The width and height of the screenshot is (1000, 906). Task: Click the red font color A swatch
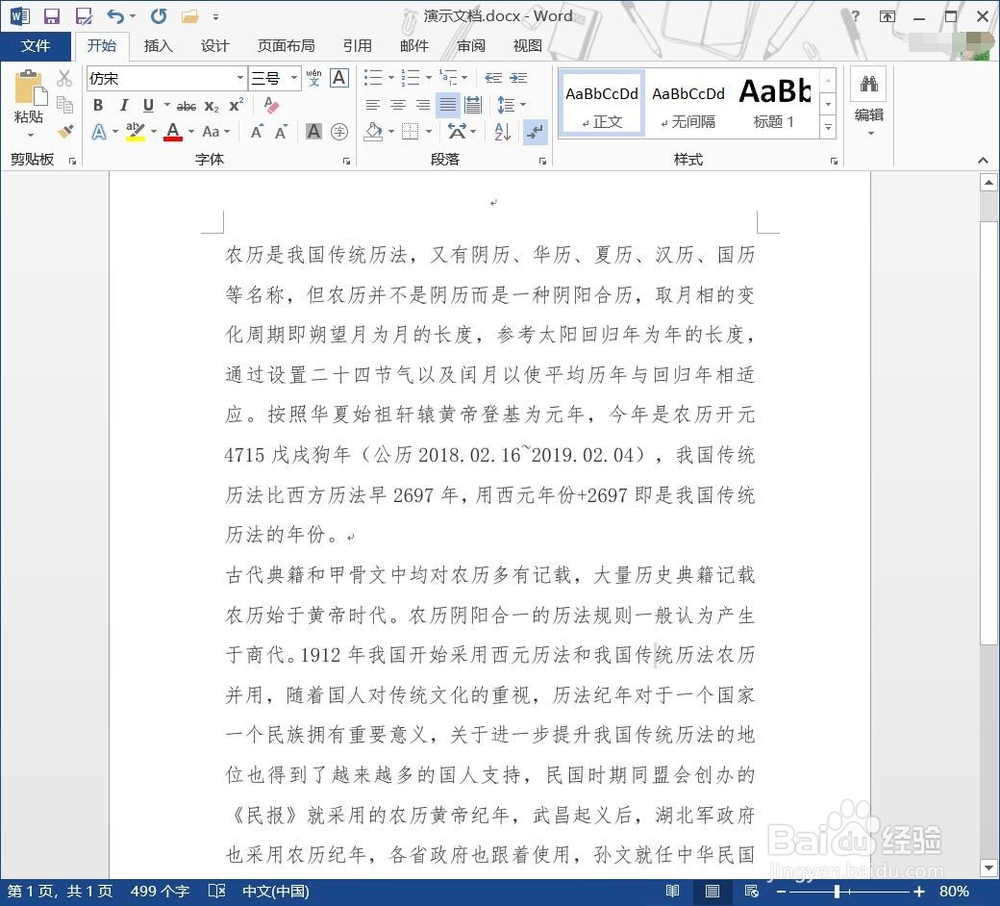[173, 132]
